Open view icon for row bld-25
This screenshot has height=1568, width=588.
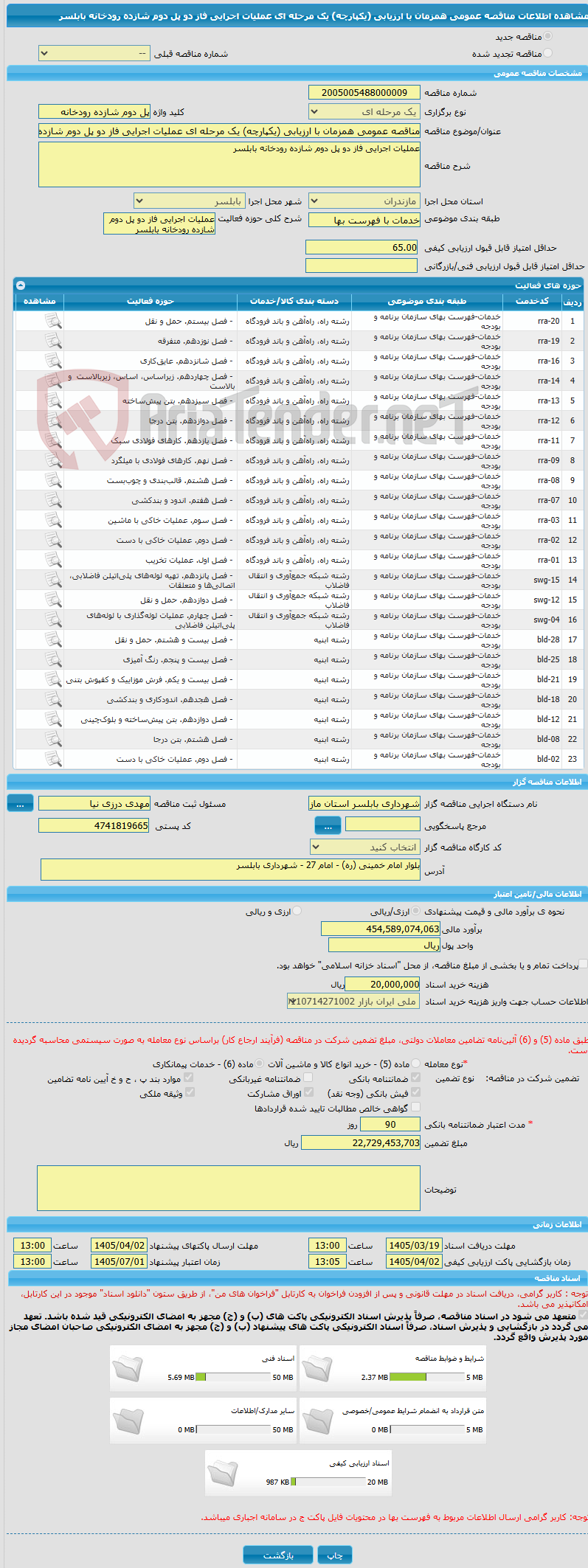click(53, 659)
